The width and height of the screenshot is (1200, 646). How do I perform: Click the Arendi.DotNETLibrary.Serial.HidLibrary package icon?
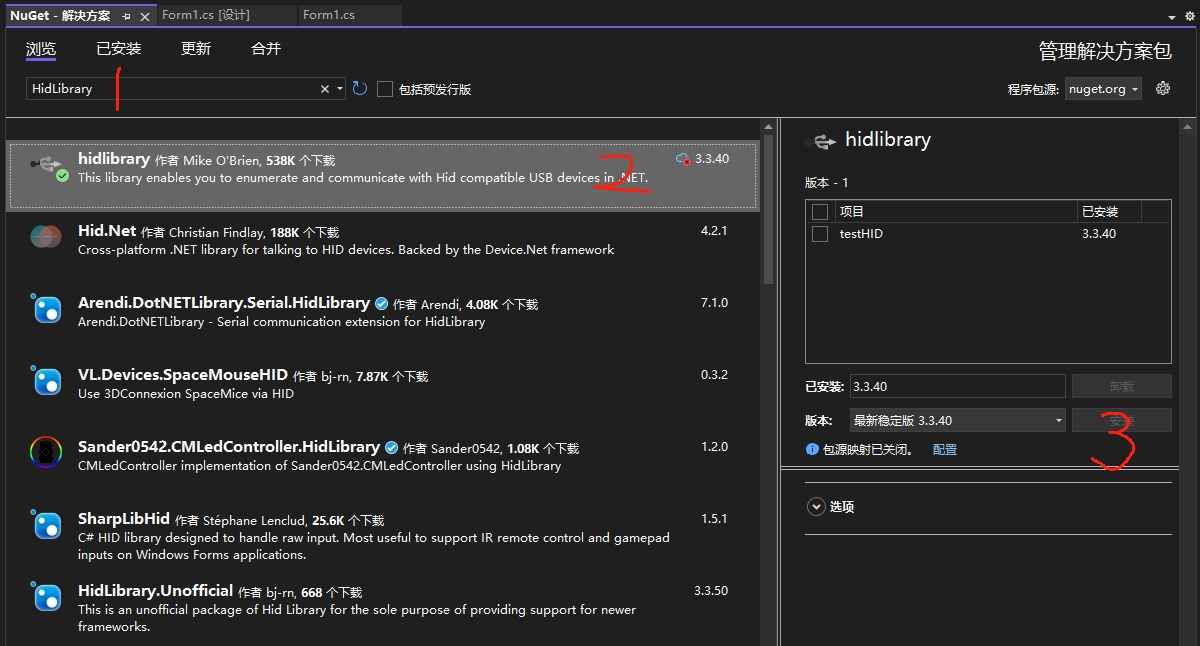(46, 310)
